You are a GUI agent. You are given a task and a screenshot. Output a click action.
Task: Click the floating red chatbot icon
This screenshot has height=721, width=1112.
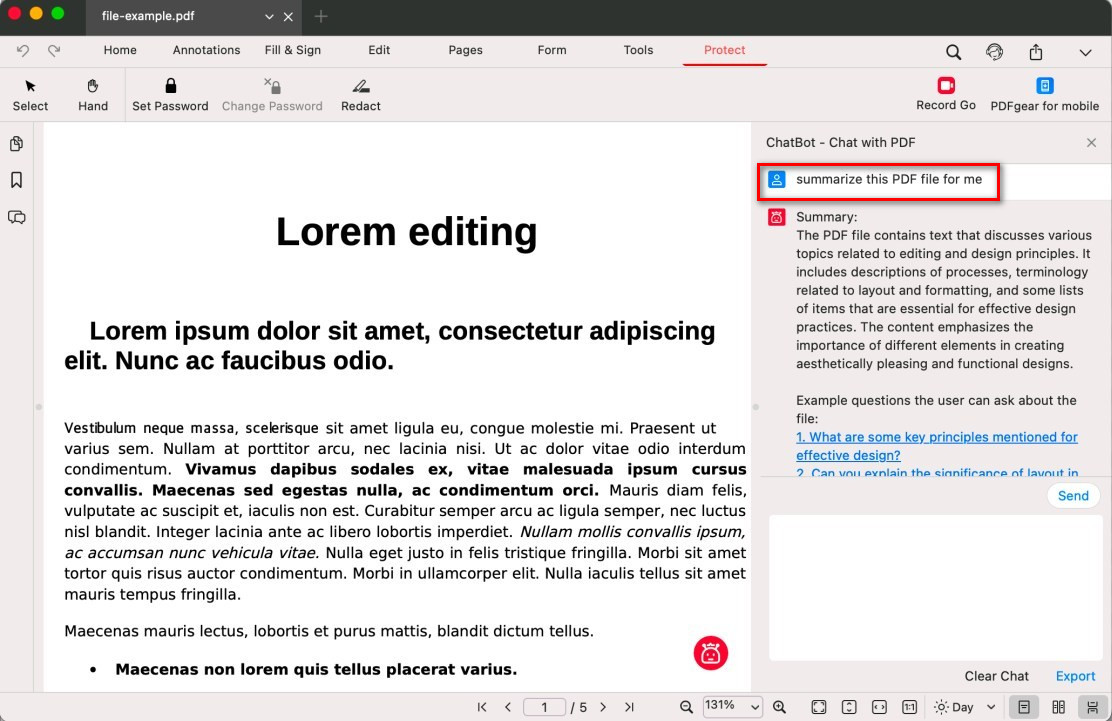[711, 653]
